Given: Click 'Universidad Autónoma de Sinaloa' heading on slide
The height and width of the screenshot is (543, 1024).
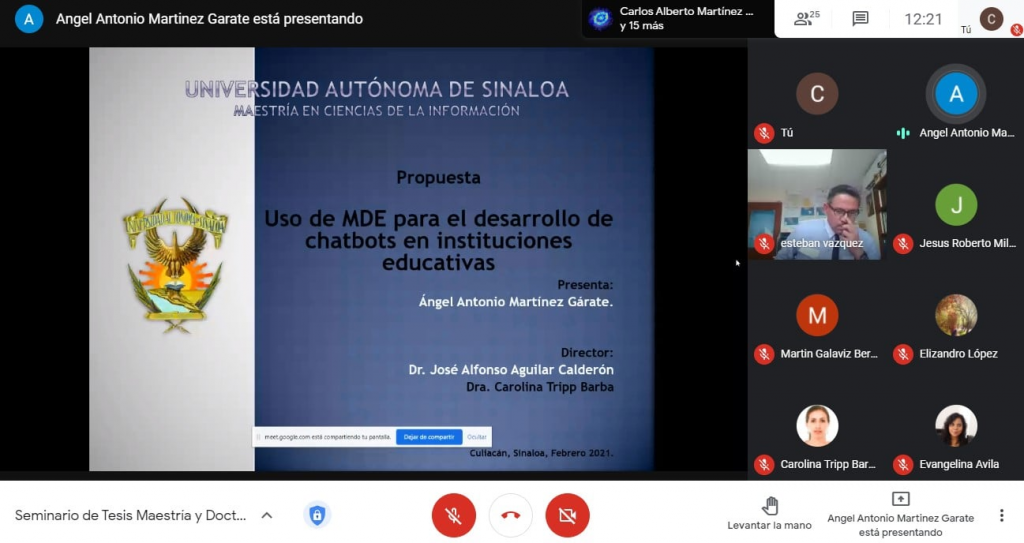Looking at the screenshot, I should (x=377, y=90).
